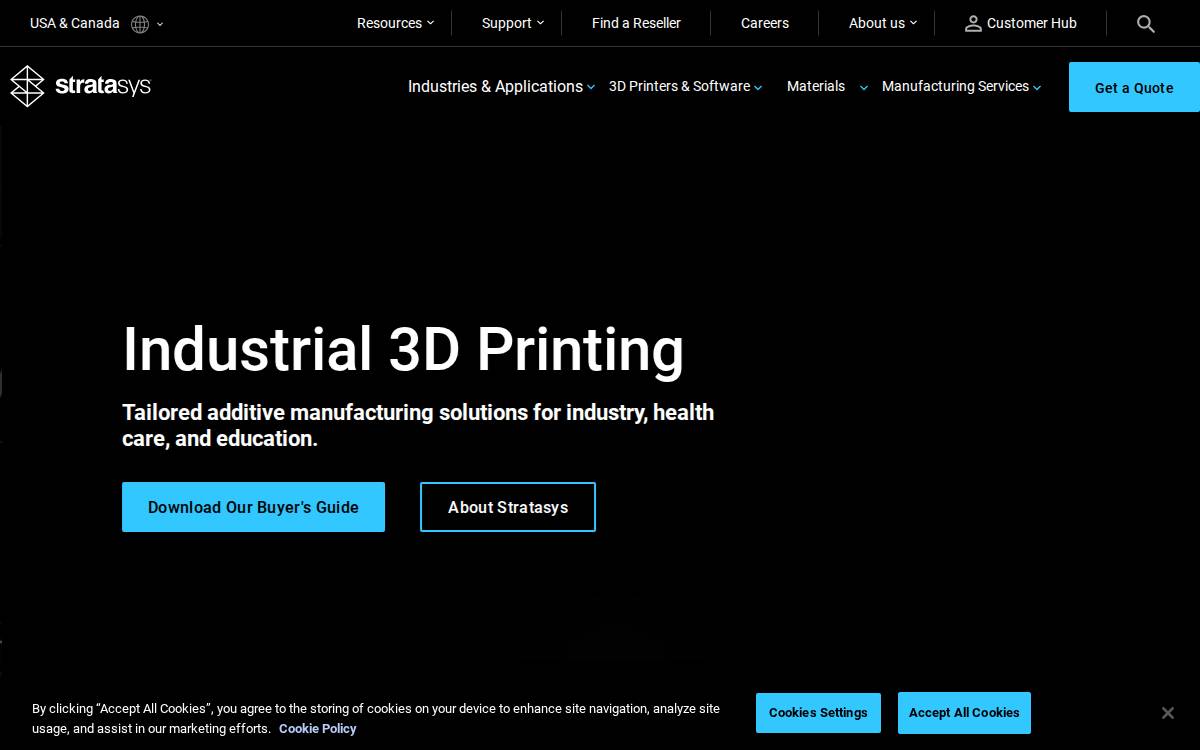Open the Cookie Policy link

point(318,729)
